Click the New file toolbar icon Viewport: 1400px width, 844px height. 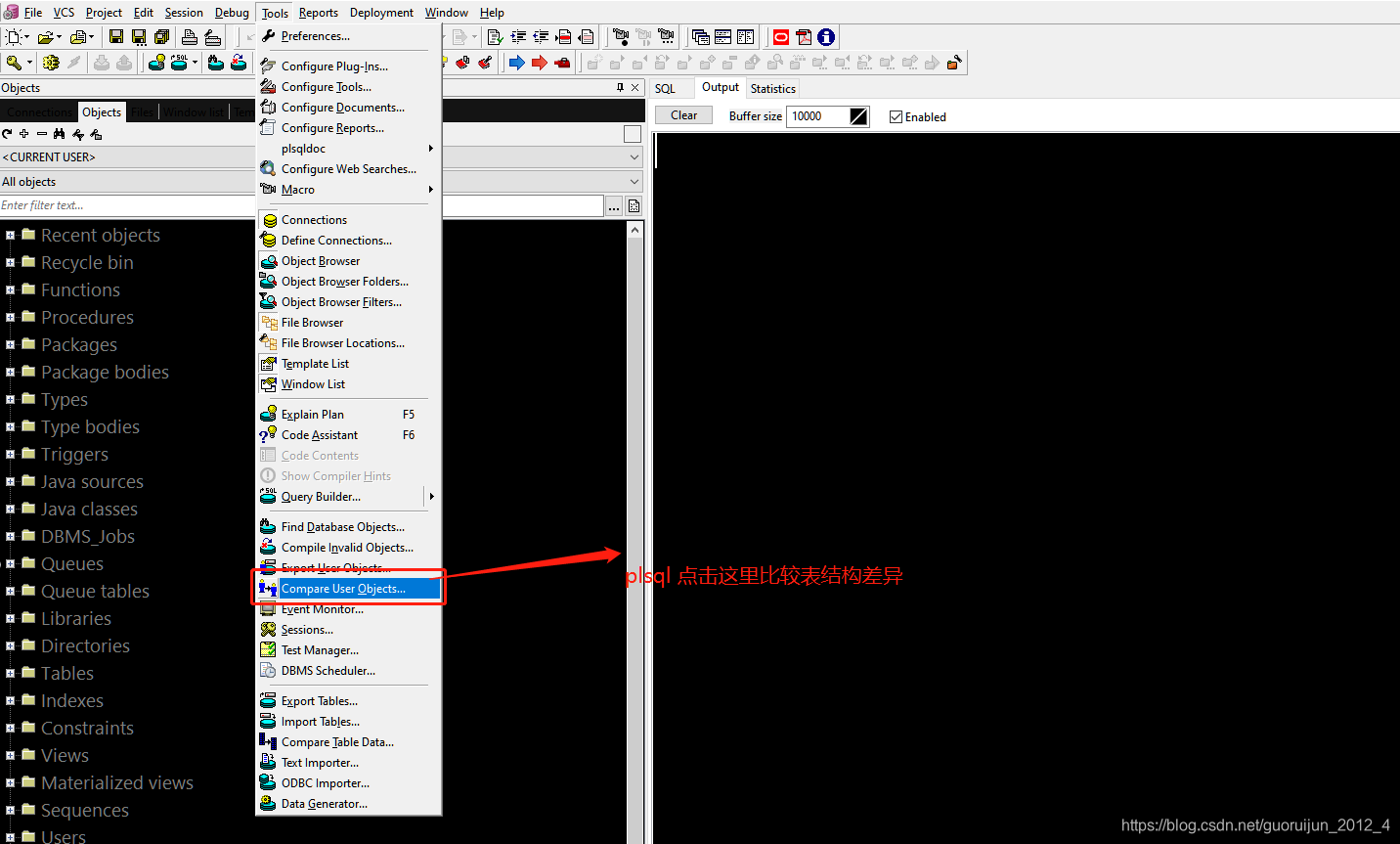click(14, 37)
